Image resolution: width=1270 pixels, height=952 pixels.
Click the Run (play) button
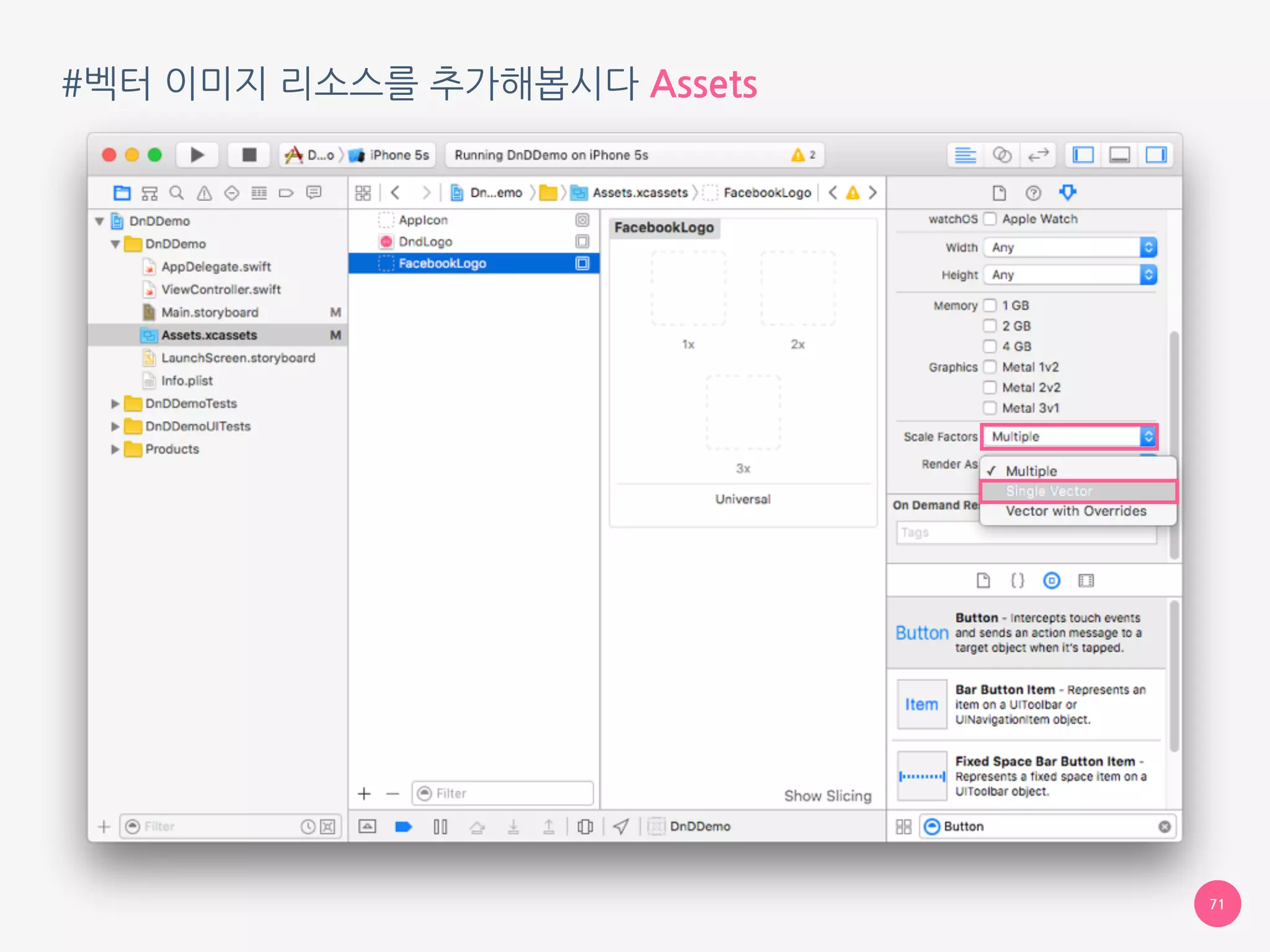(197, 155)
